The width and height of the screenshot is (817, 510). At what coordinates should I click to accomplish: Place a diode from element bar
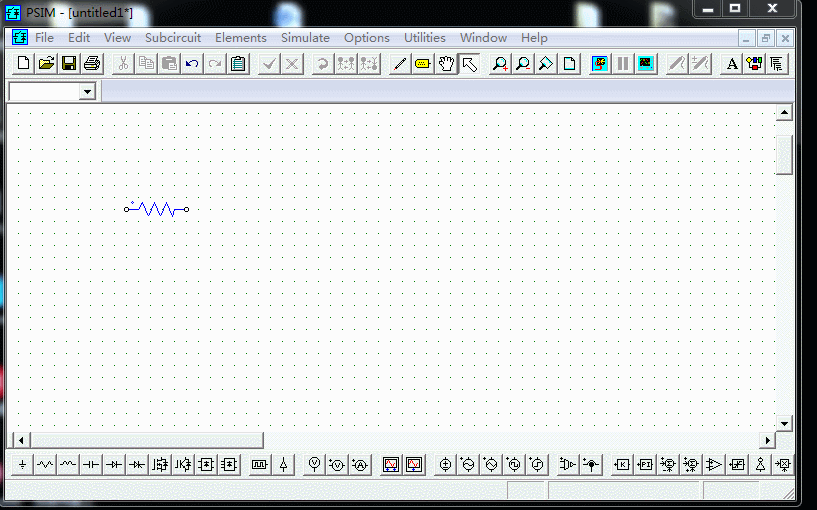point(114,464)
